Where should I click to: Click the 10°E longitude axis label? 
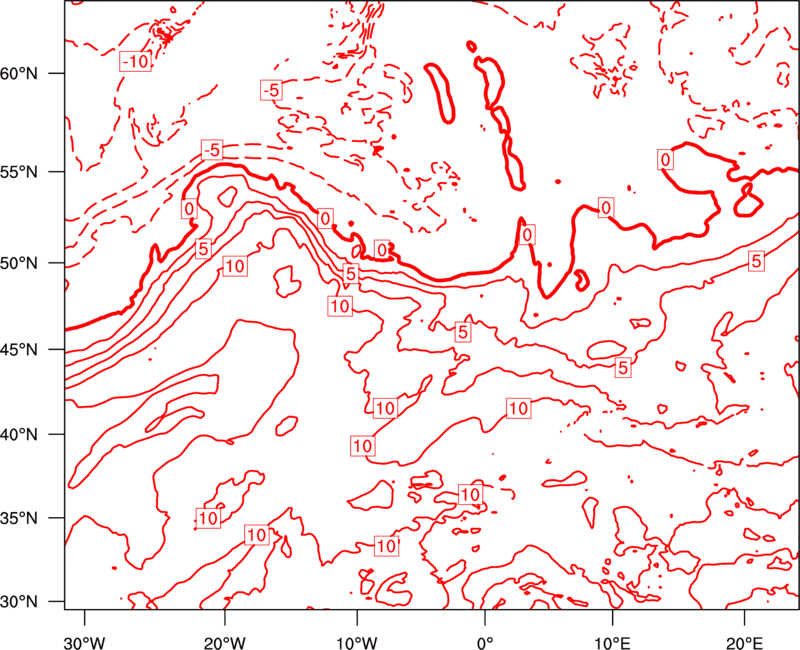(612, 643)
